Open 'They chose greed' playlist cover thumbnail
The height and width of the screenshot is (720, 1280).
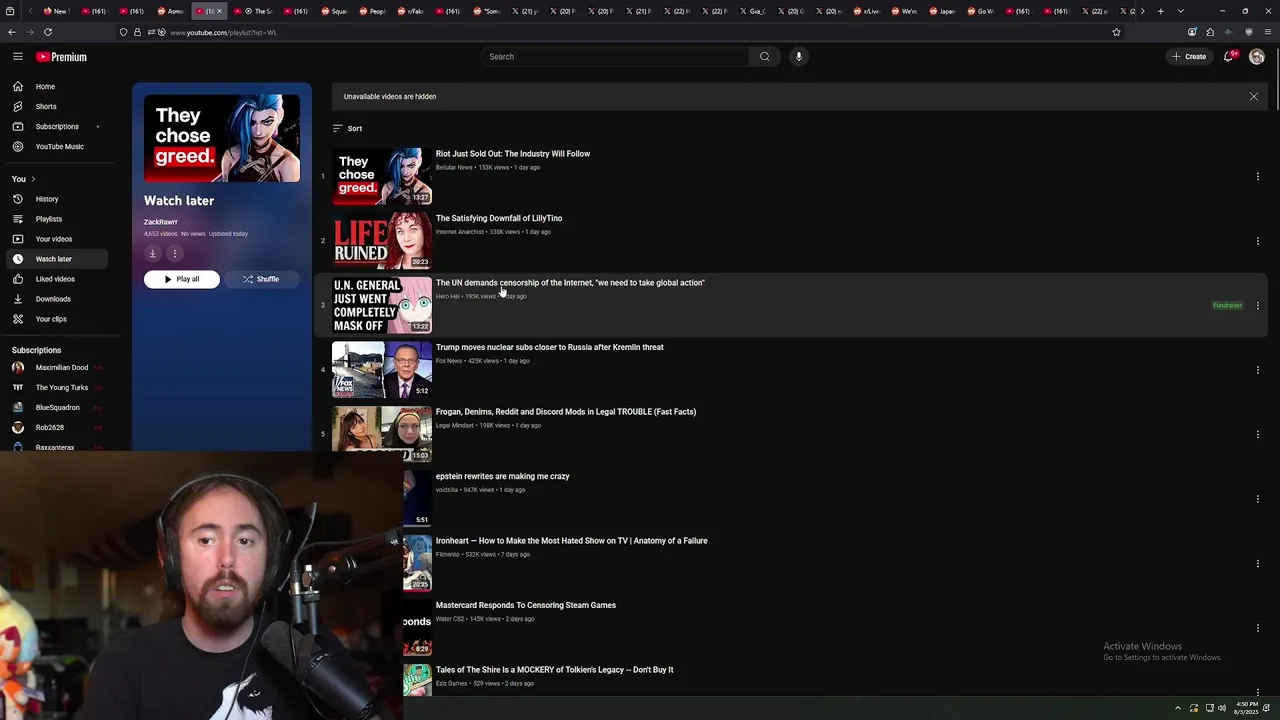[222, 138]
